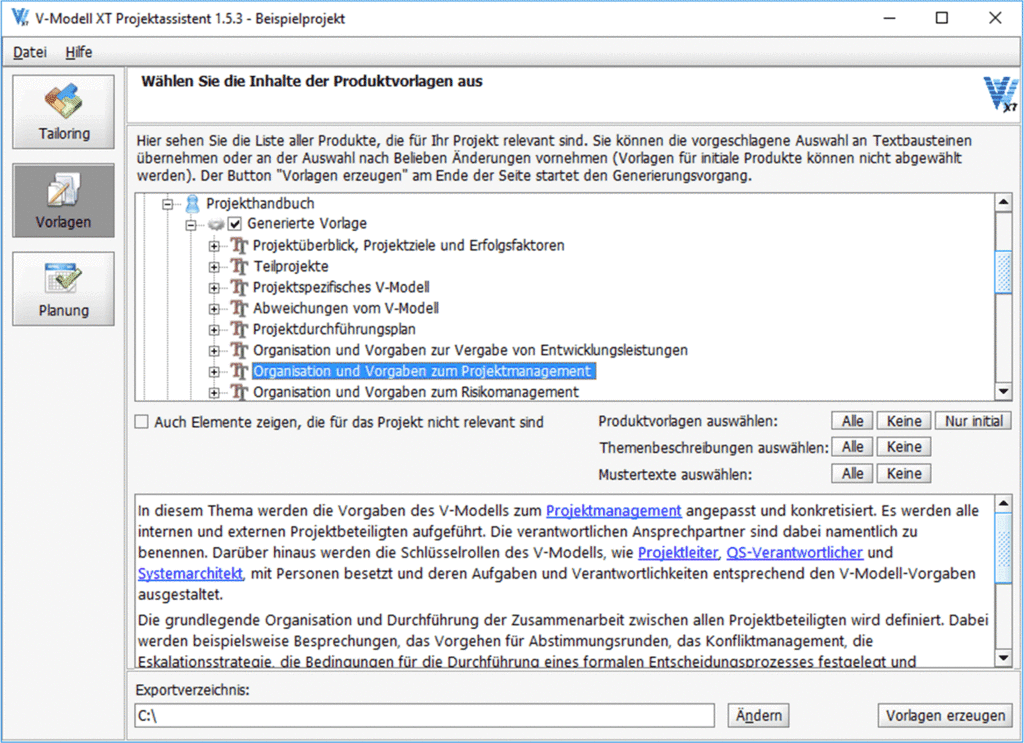Click the text icon for Projektüberblick, Projektziele und Erfolgsfaktoren
Screen dimensions: 1024x743
(239, 245)
